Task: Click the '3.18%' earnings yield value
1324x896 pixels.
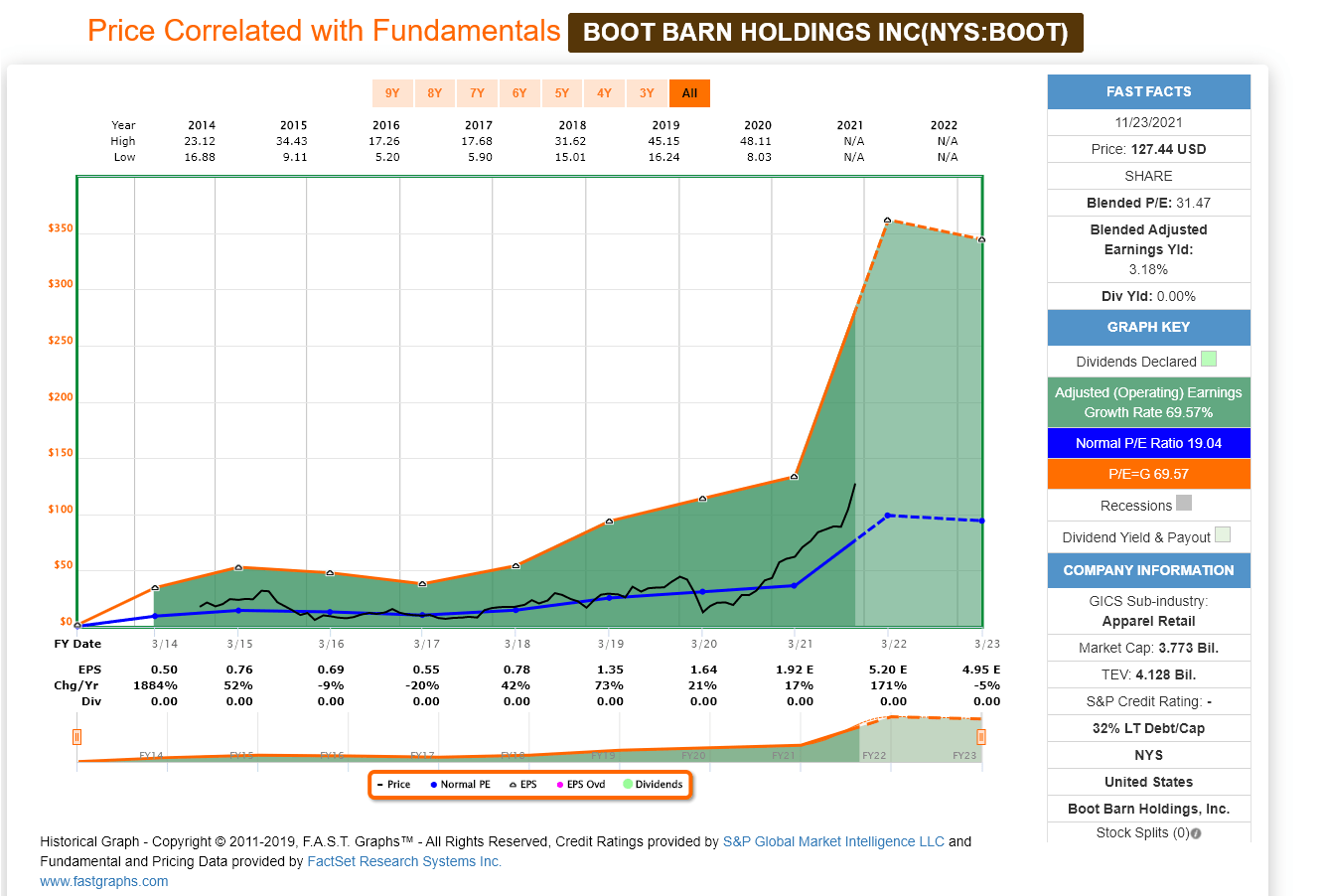Action: pyautogui.click(x=1148, y=269)
